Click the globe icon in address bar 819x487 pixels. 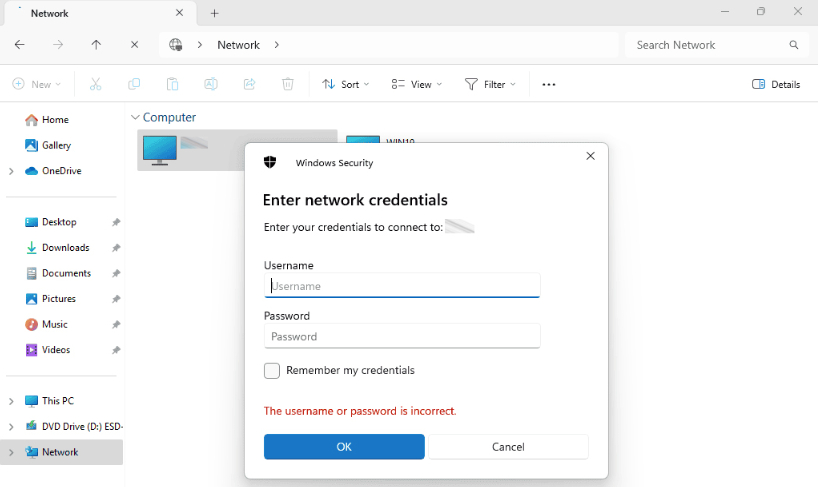[176, 45]
